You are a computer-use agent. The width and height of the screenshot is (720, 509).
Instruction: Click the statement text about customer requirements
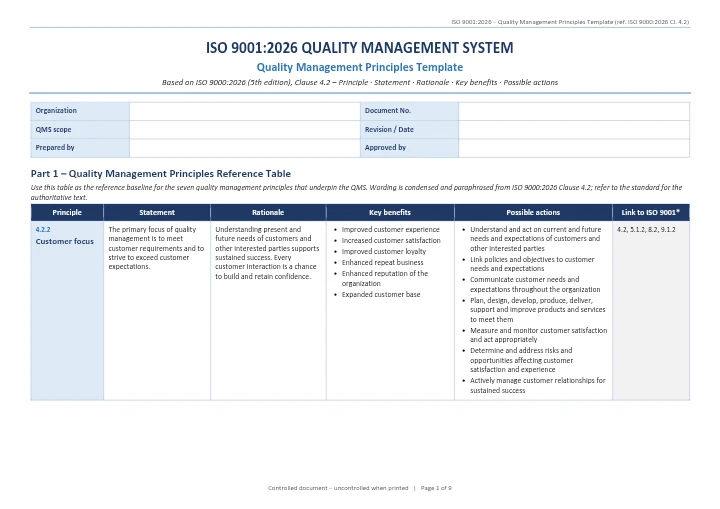click(156, 248)
